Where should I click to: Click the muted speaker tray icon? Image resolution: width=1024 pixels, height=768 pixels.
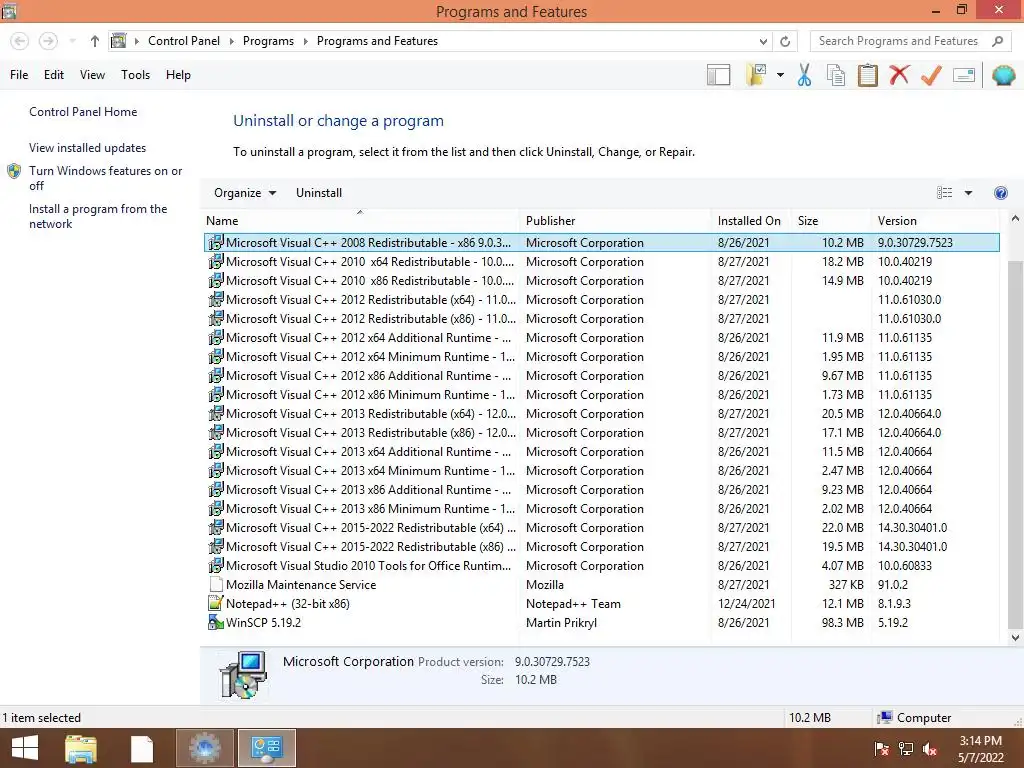tap(930, 749)
